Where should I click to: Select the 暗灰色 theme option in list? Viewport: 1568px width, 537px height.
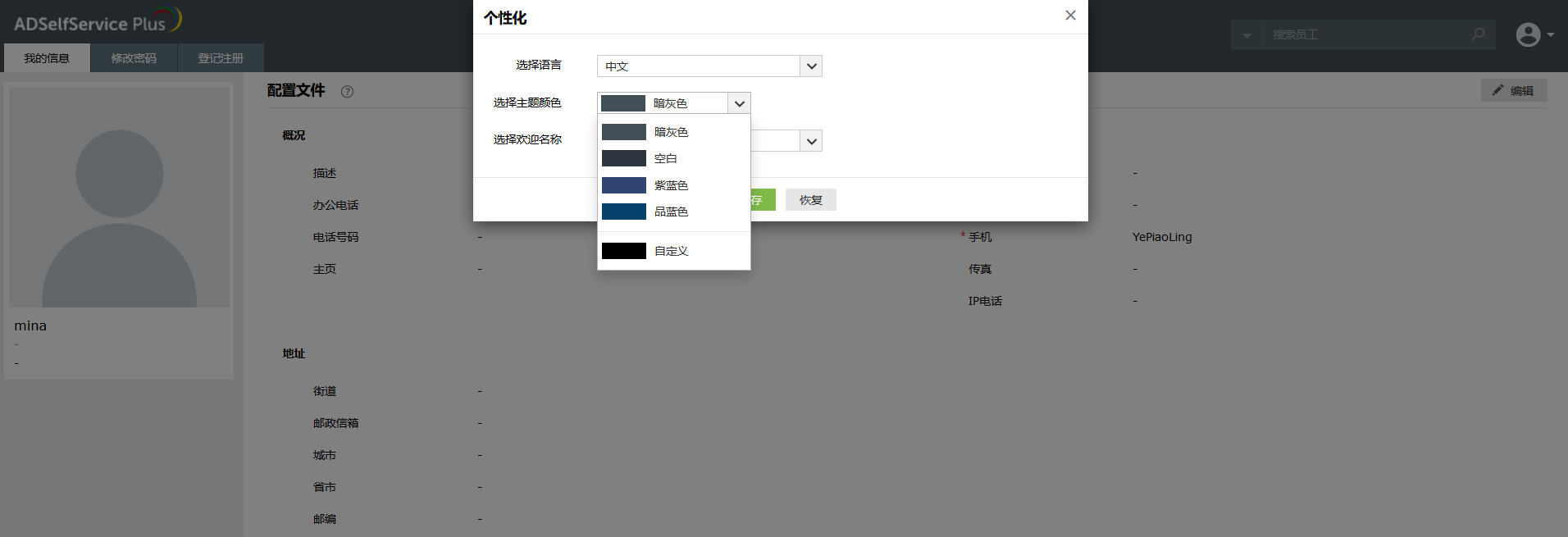[672, 132]
